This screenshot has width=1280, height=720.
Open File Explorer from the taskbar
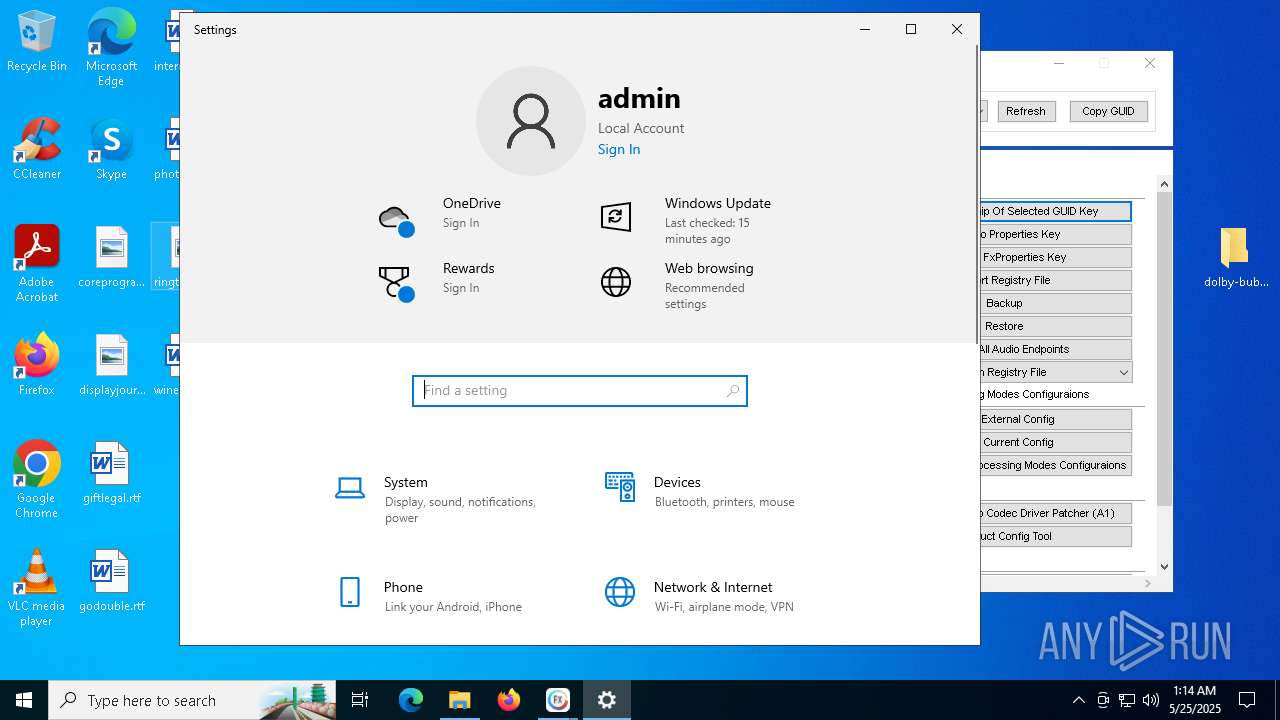pos(460,700)
